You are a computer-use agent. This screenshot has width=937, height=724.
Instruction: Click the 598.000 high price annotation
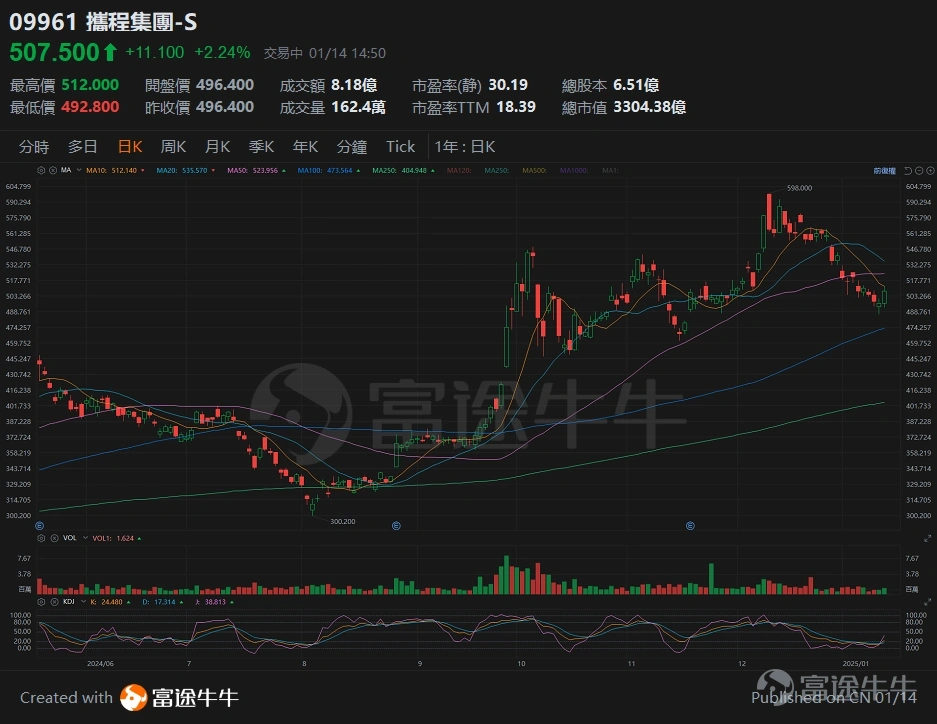(800, 188)
